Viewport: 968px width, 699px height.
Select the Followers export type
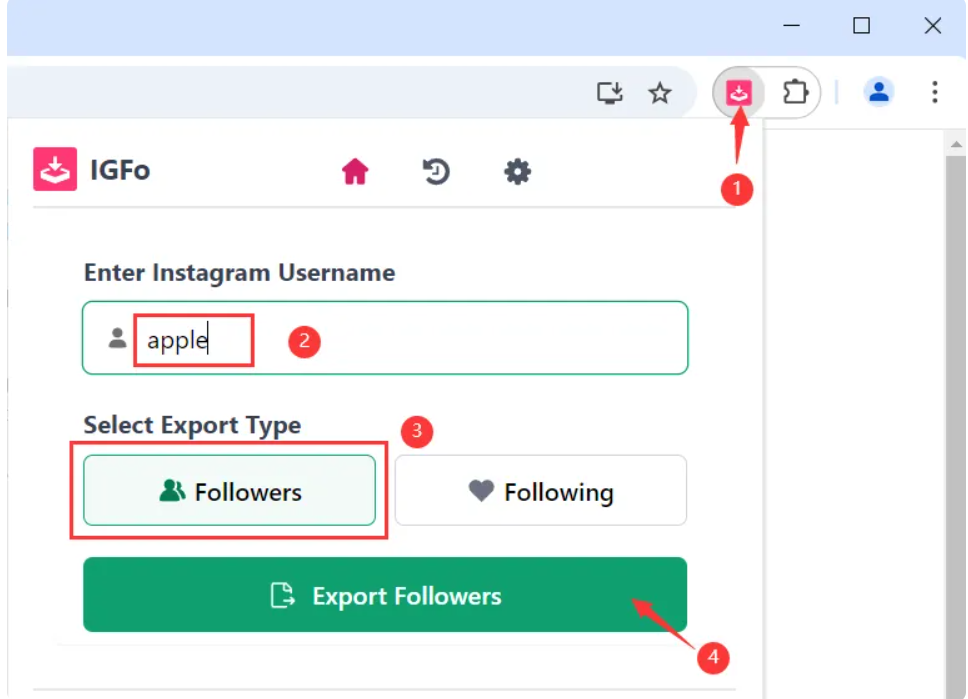tap(229, 490)
